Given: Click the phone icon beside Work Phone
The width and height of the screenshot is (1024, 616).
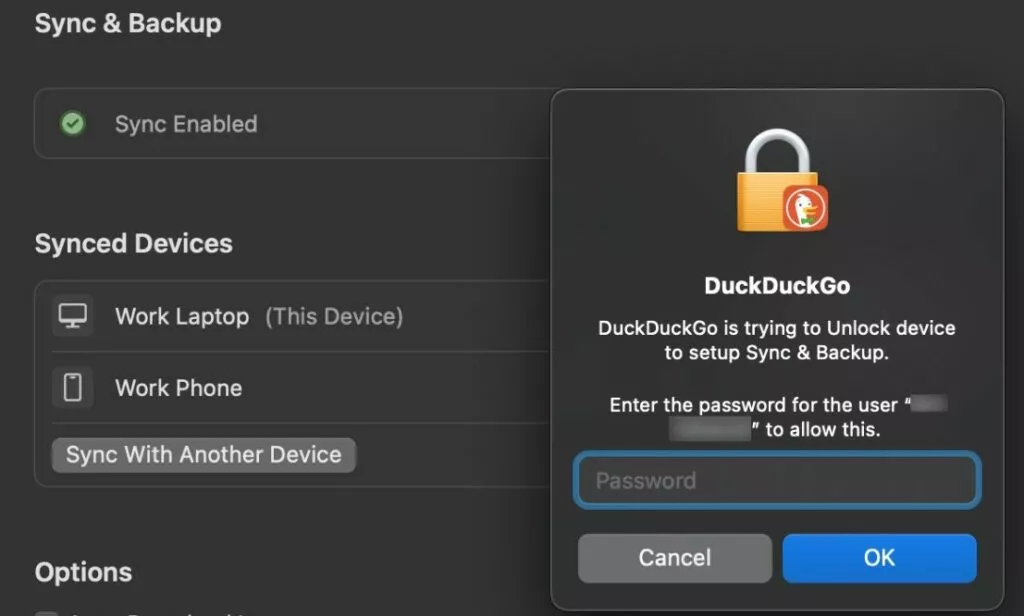Looking at the screenshot, I should [x=73, y=388].
